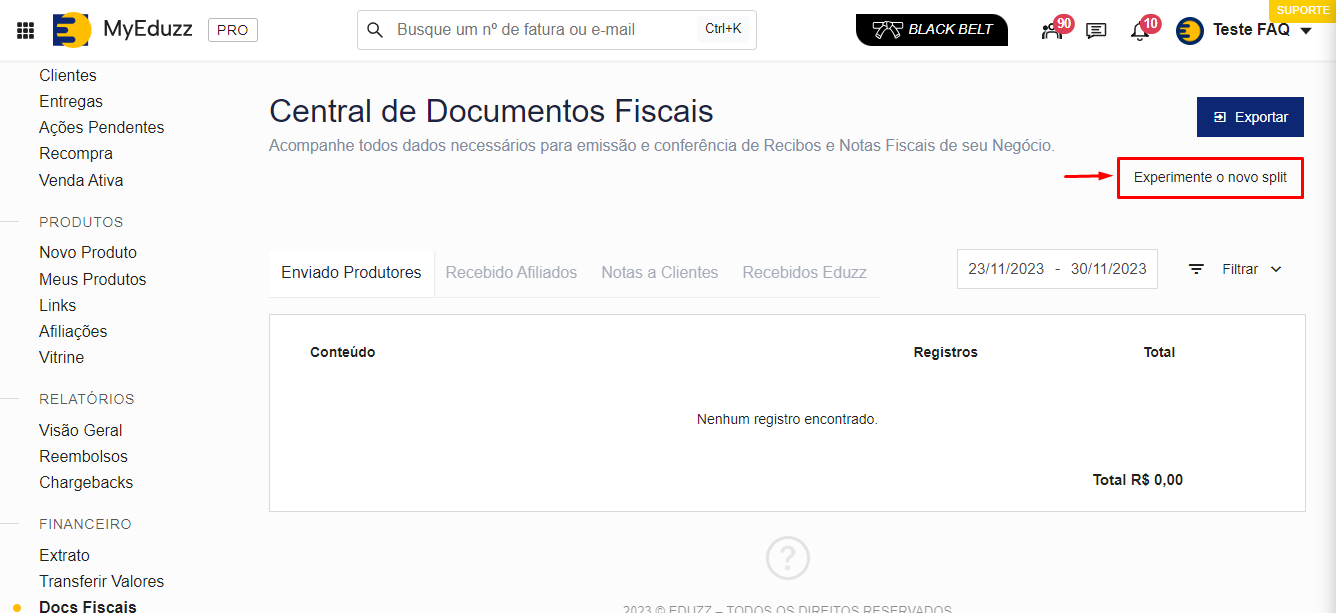The height and width of the screenshot is (613, 1336).
Task: Expand the Filtrar dropdown
Action: [x=1235, y=269]
